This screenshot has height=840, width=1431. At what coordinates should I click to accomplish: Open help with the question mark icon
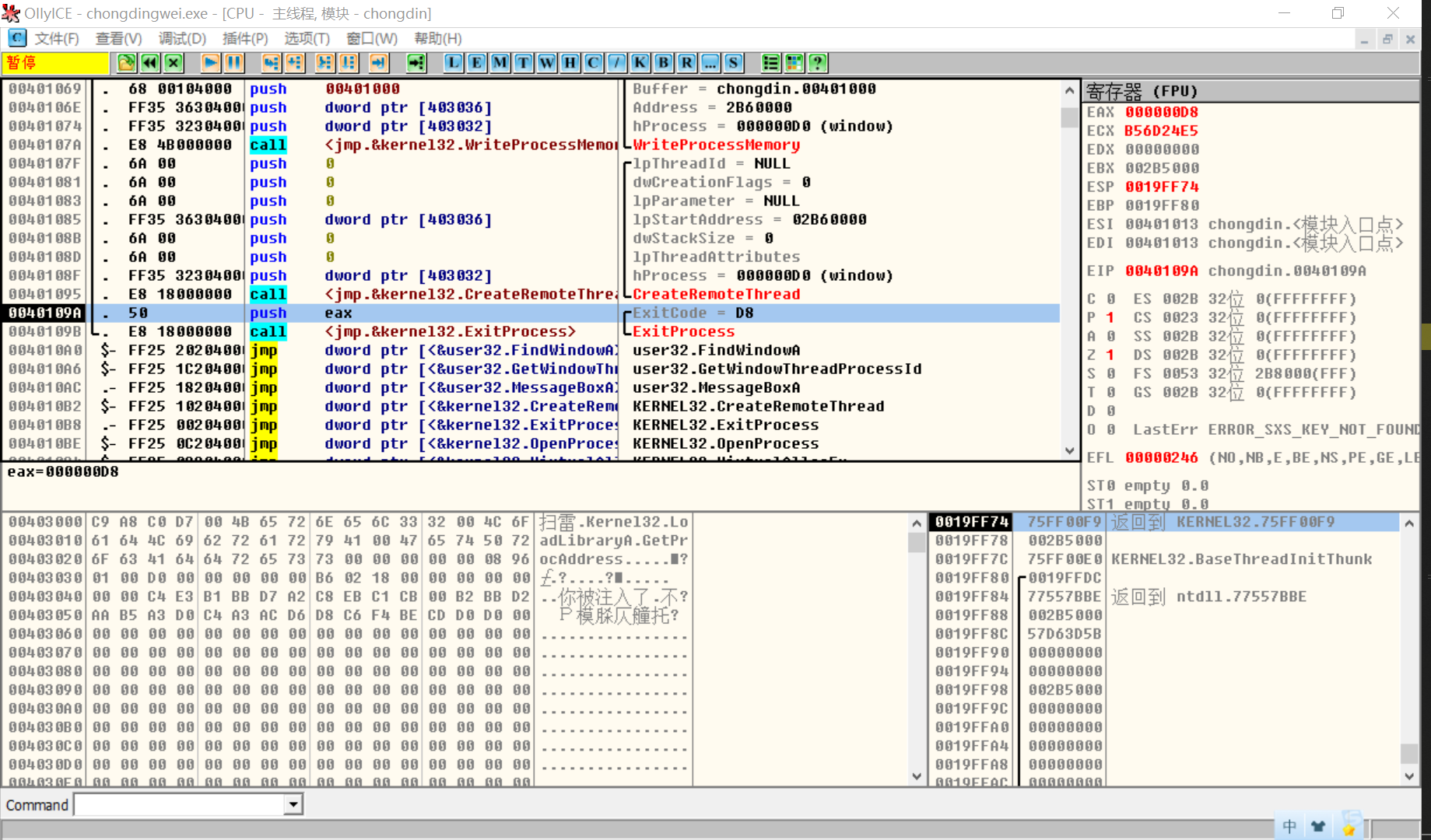point(817,63)
